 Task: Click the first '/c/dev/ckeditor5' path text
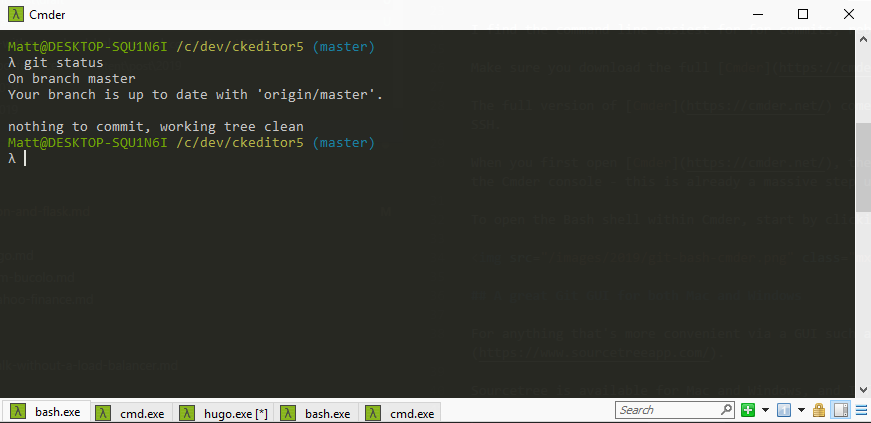pyautogui.click(x=240, y=47)
